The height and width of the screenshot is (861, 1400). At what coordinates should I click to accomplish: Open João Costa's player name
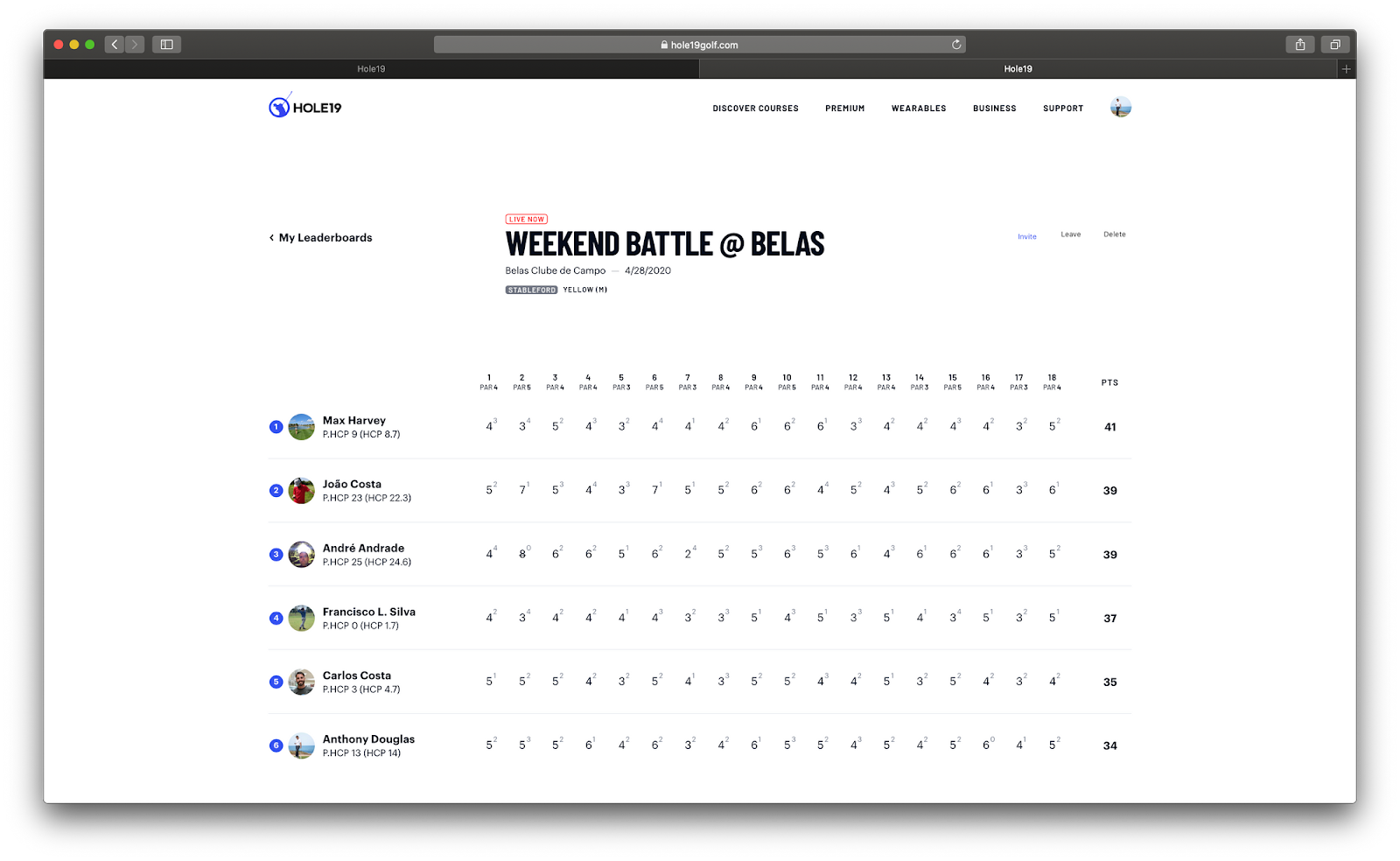coord(352,484)
